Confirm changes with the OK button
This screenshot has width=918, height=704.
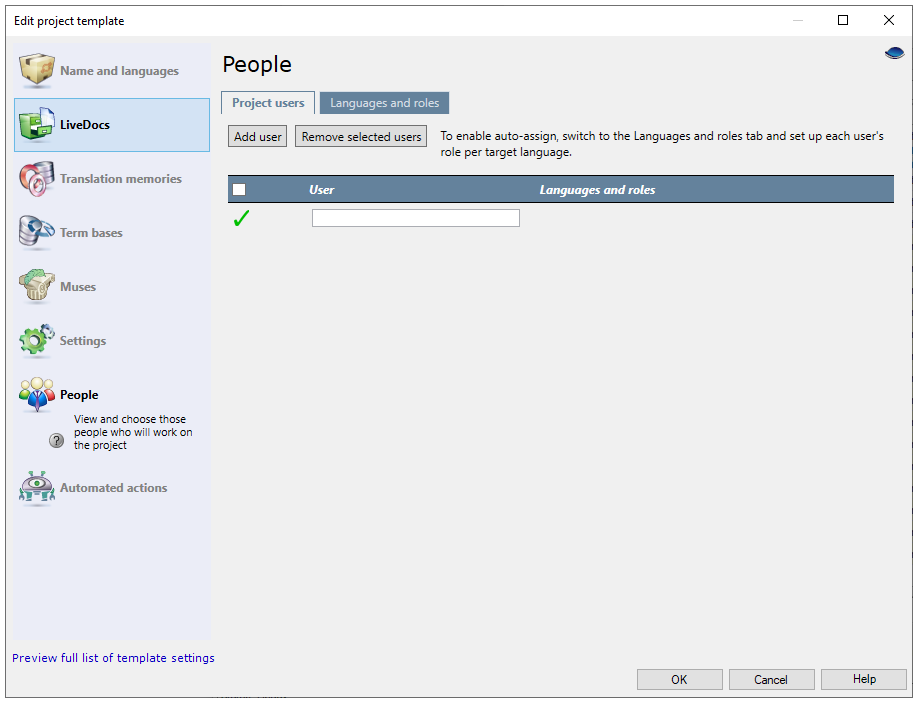click(x=679, y=679)
